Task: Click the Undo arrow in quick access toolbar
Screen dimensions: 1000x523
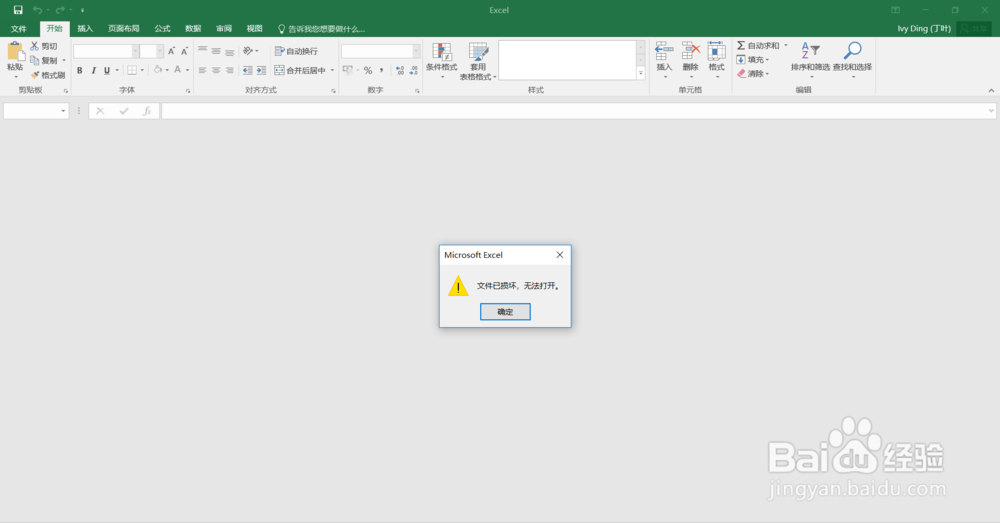Action: tap(38, 10)
